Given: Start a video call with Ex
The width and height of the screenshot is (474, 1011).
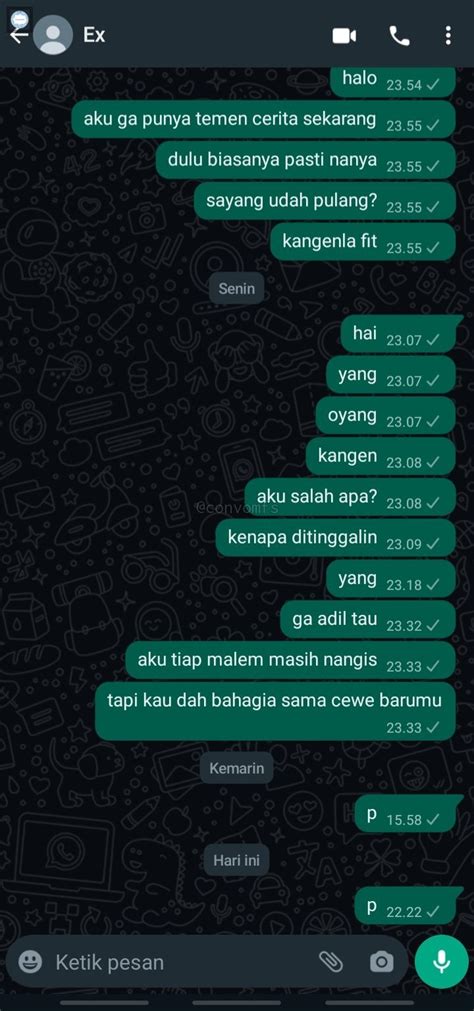Looking at the screenshot, I should 344,36.
